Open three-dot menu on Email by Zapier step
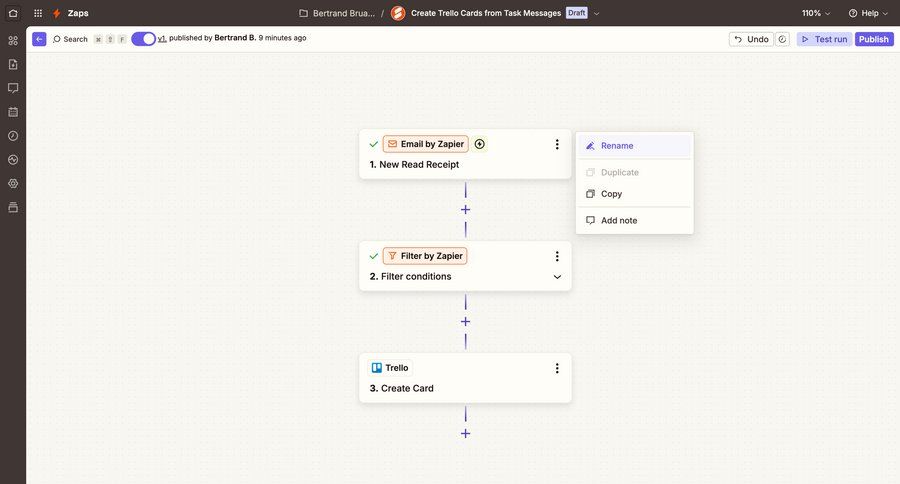900x484 pixels. tap(557, 144)
